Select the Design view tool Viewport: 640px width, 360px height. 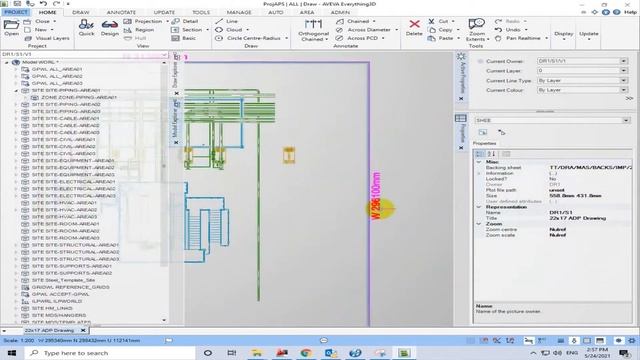110,28
